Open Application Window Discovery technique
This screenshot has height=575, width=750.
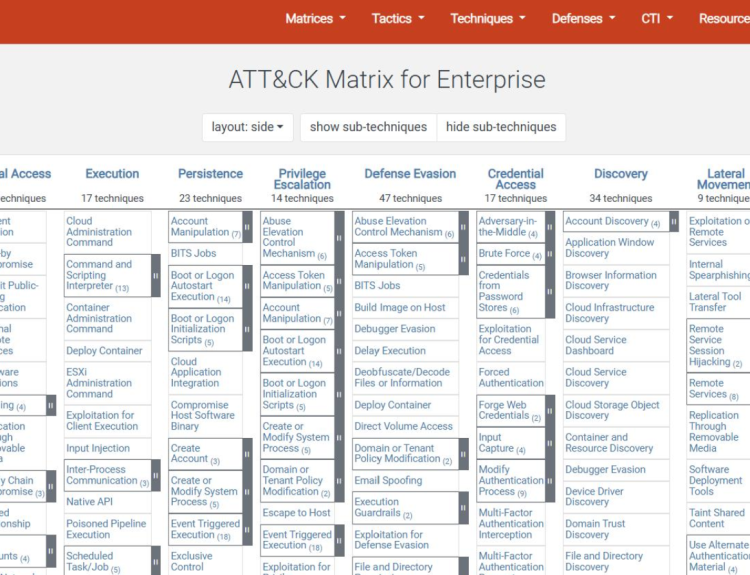point(610,248)
